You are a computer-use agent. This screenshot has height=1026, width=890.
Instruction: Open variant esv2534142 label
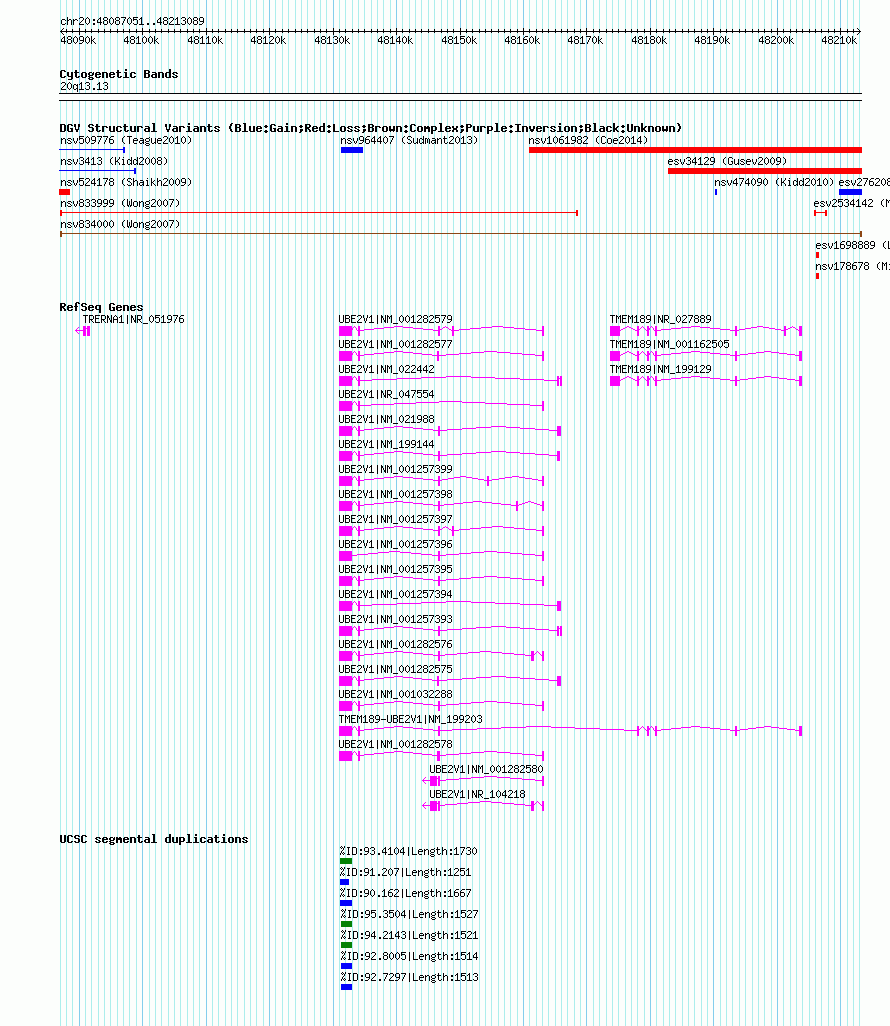click(851, 203)
